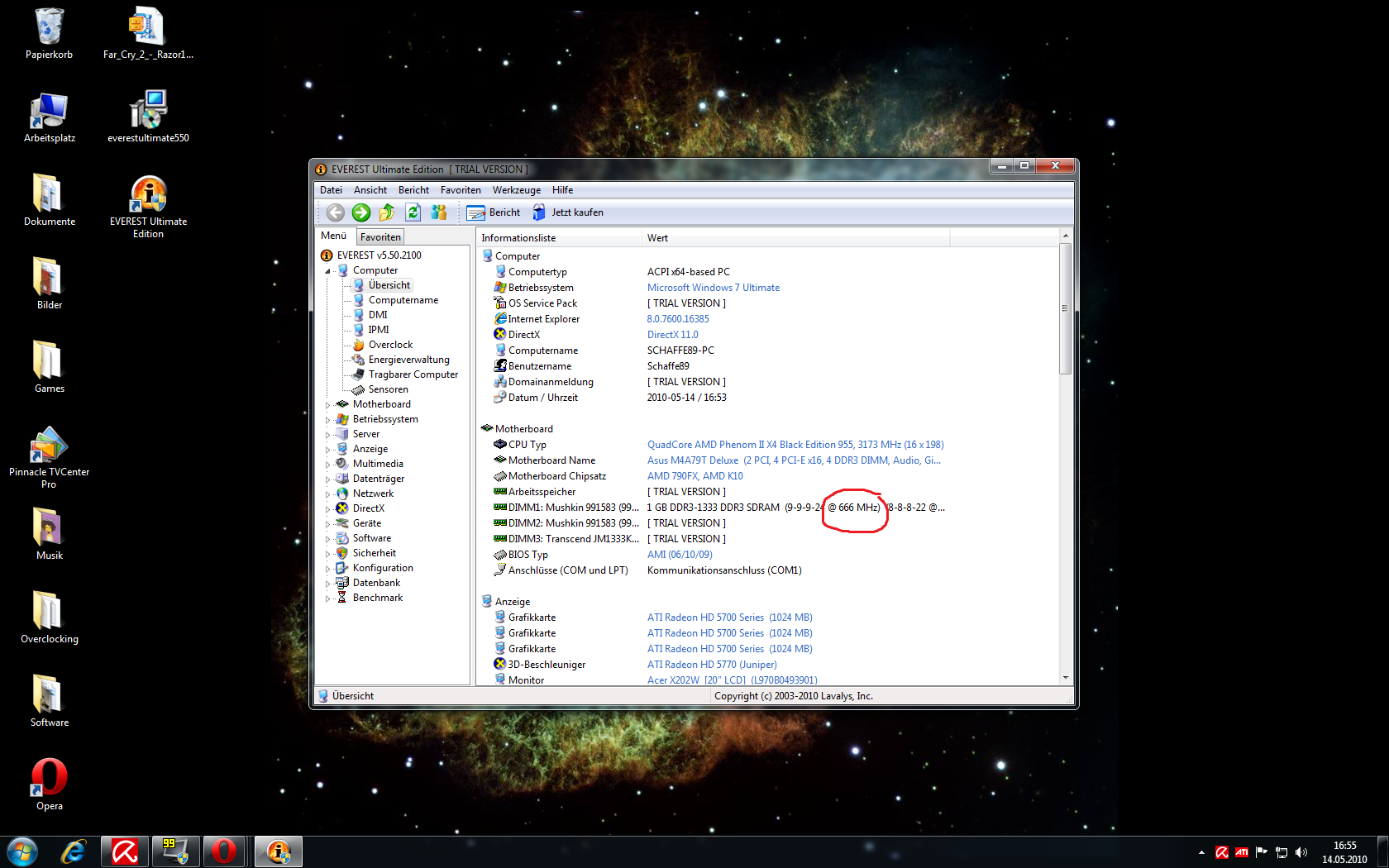Select the Musik folder desktop icon

[50, 535]
